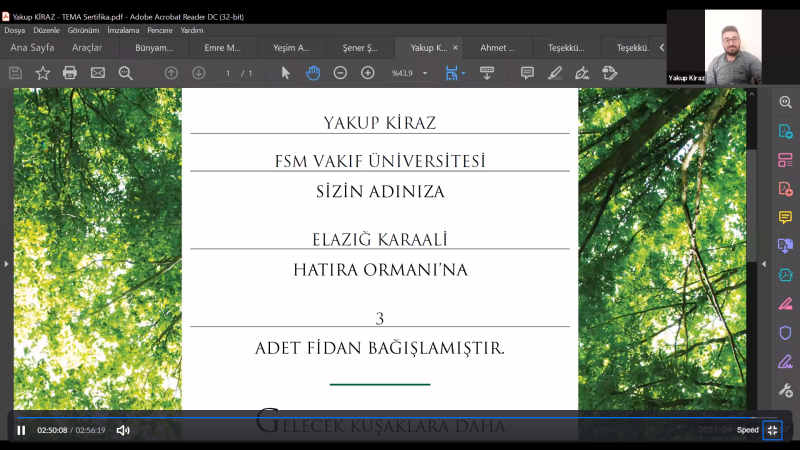Image resolution: width=800 pixels, height=450 pixels.
Task: Select the hand pan tool
Action: [313, 73]
